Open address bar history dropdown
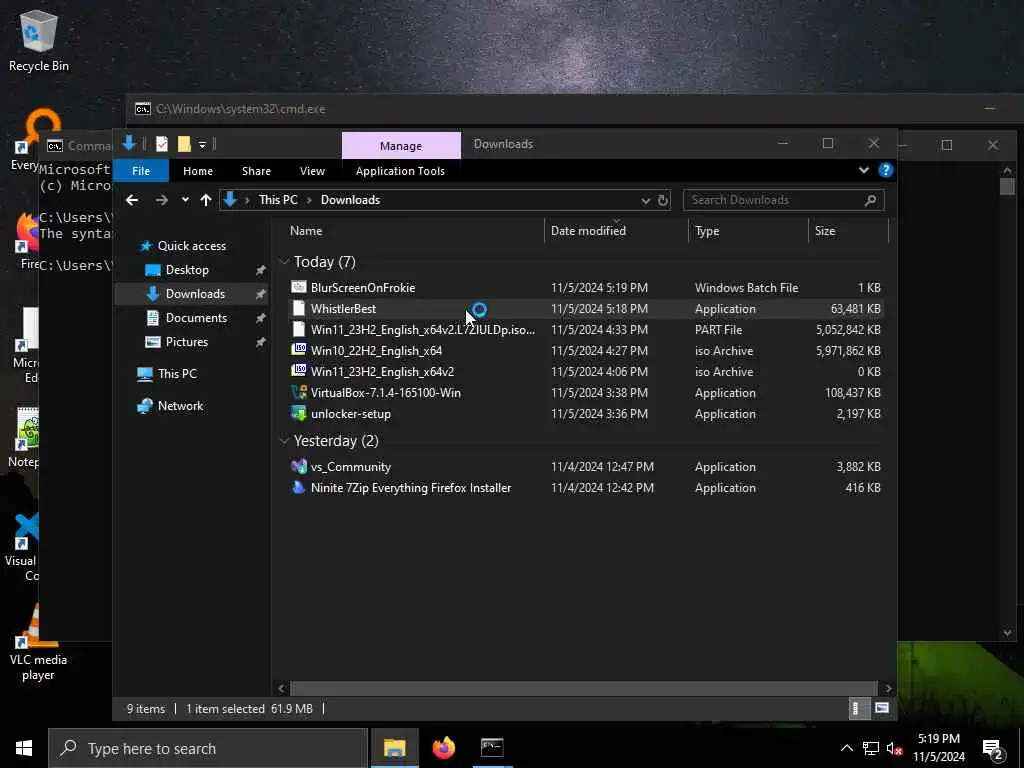Screen dimensions: 1024x768 click(x=645, y=200)
